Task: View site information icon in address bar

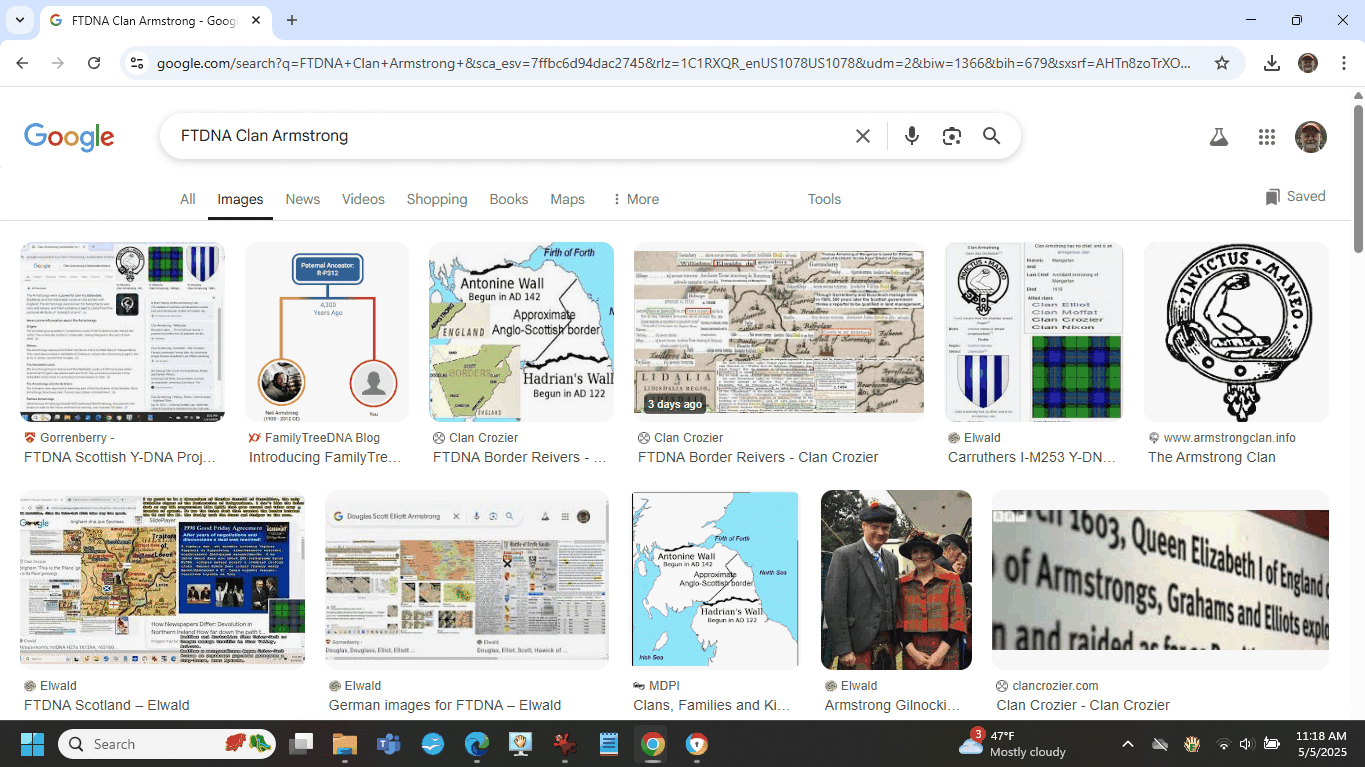Action: [x=139, y=63]
